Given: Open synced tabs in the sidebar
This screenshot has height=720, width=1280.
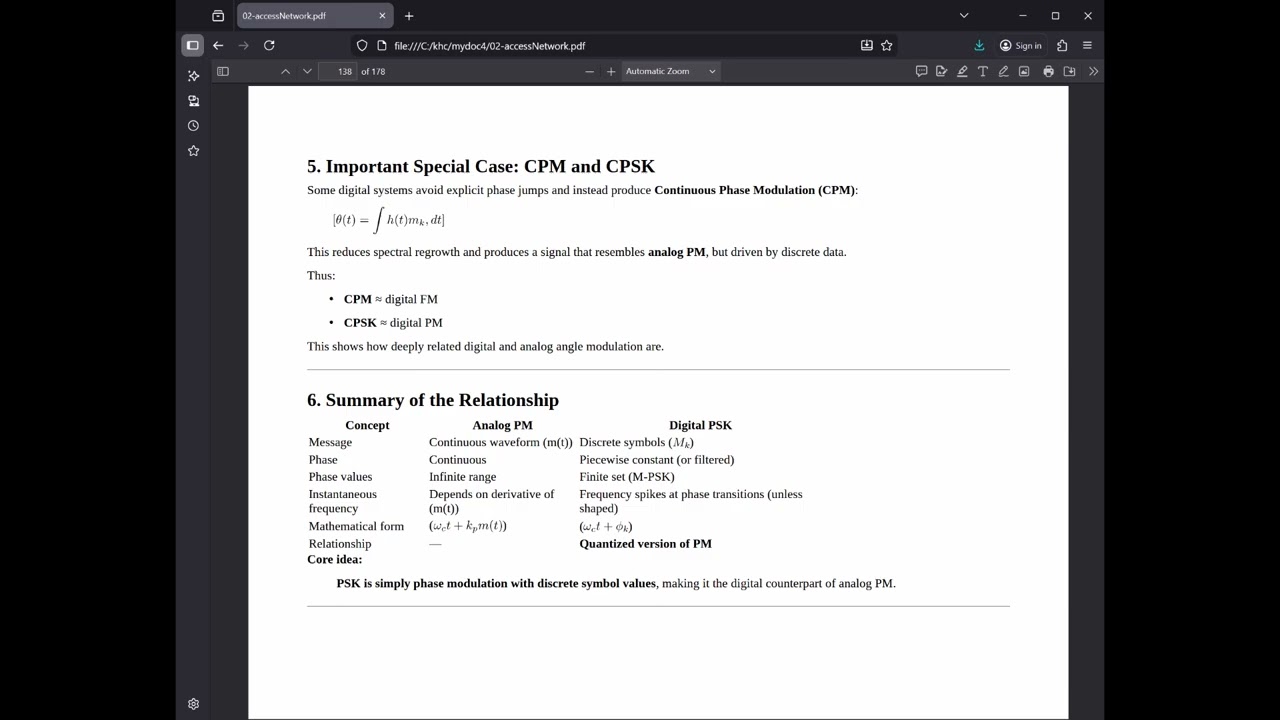Looking at the screenshot, I should 193,101.
